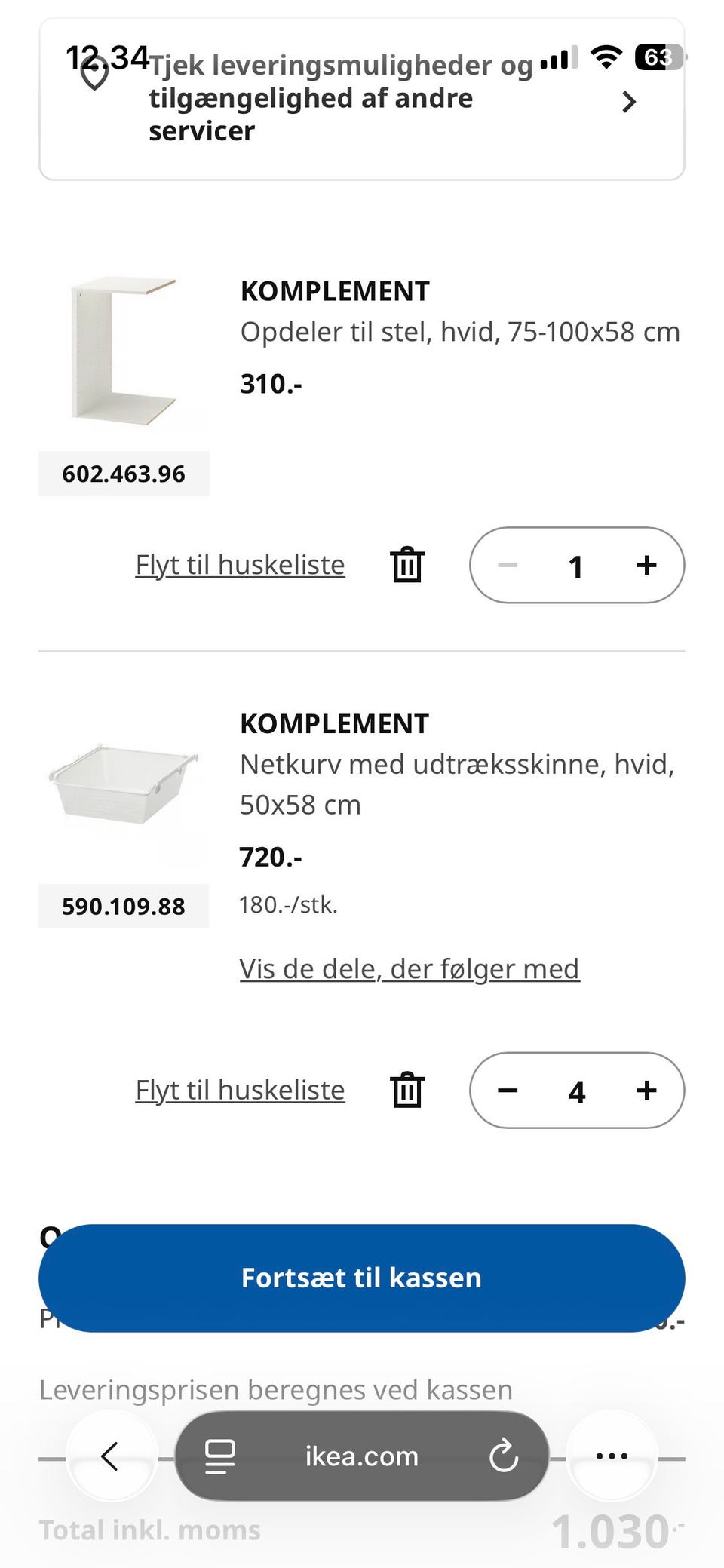Increase Opdeler til stel quantity
The height and width of the screenshot is (1568, 724).
click(646, 565)
